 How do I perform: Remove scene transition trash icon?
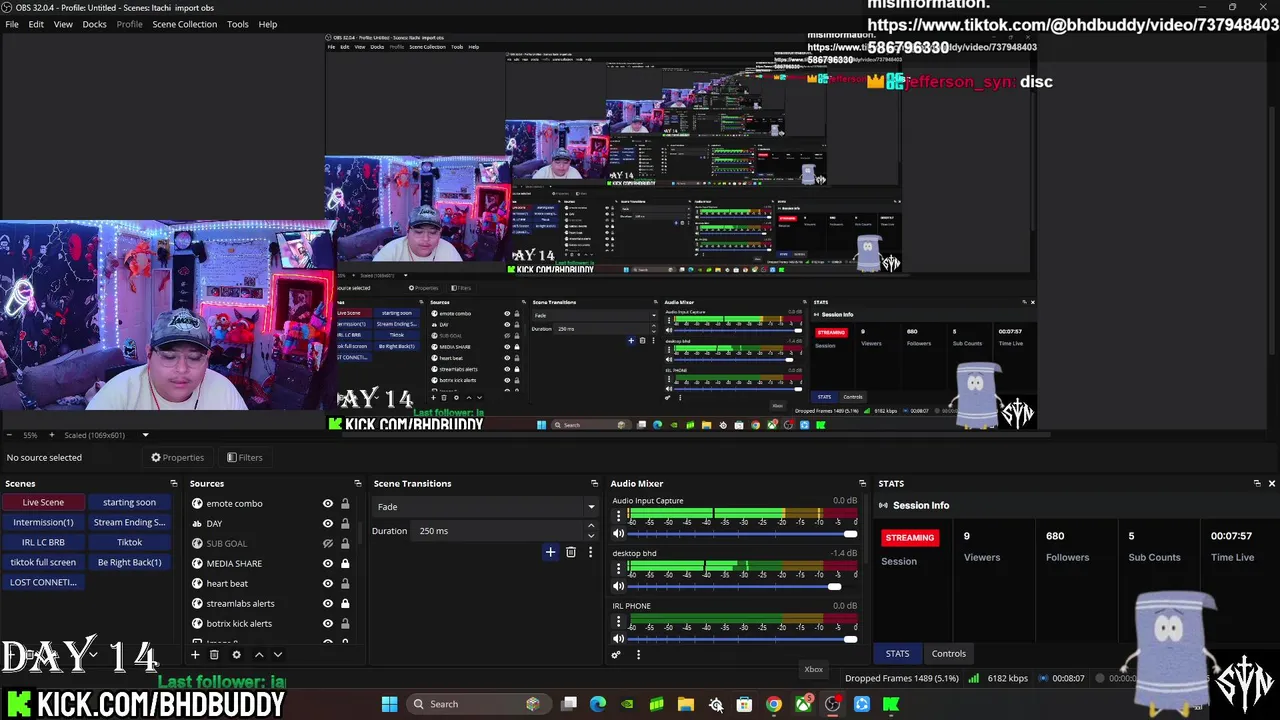(571, 552)
